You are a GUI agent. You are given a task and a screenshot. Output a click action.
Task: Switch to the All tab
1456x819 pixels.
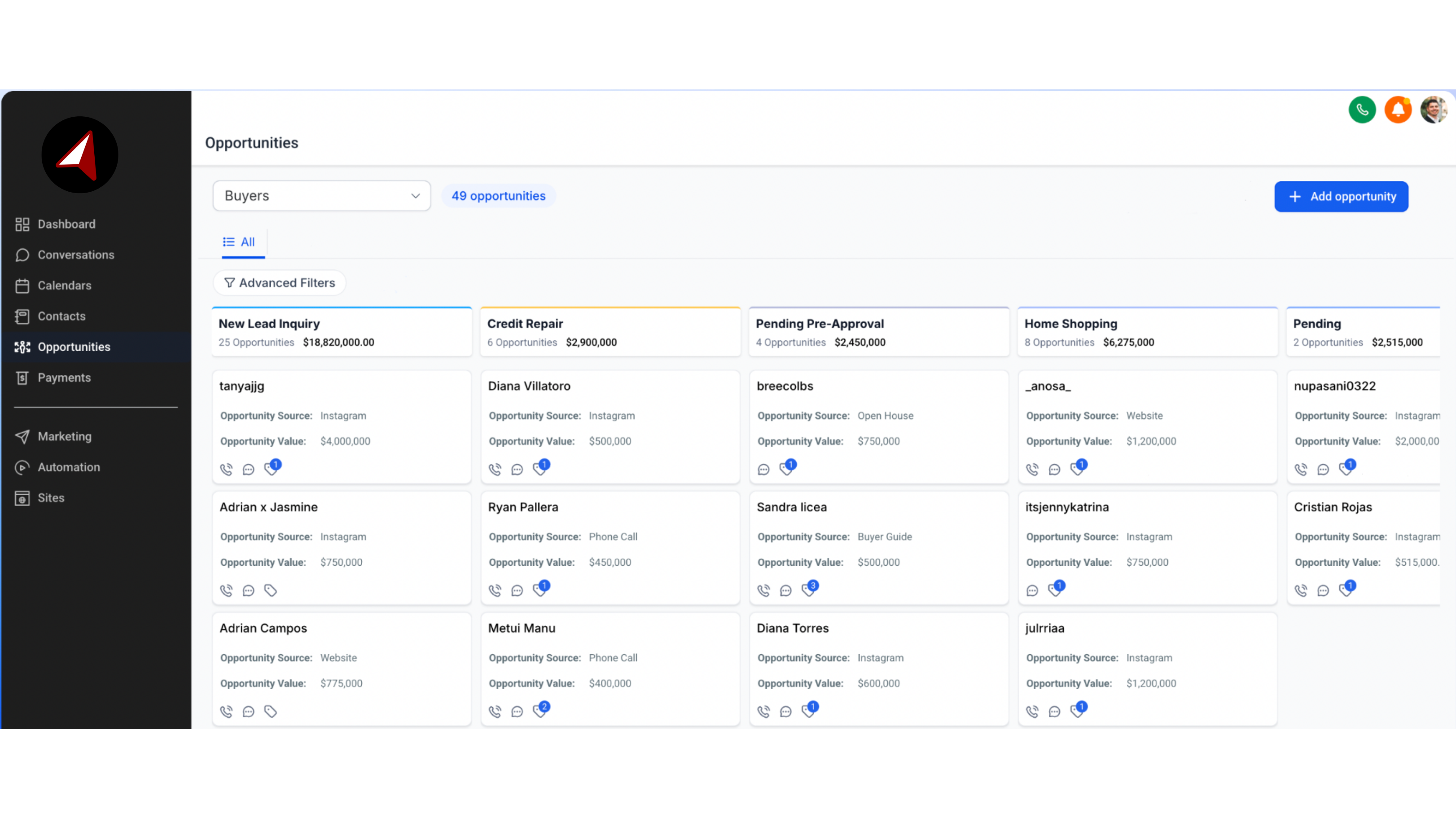pos(240,242)
